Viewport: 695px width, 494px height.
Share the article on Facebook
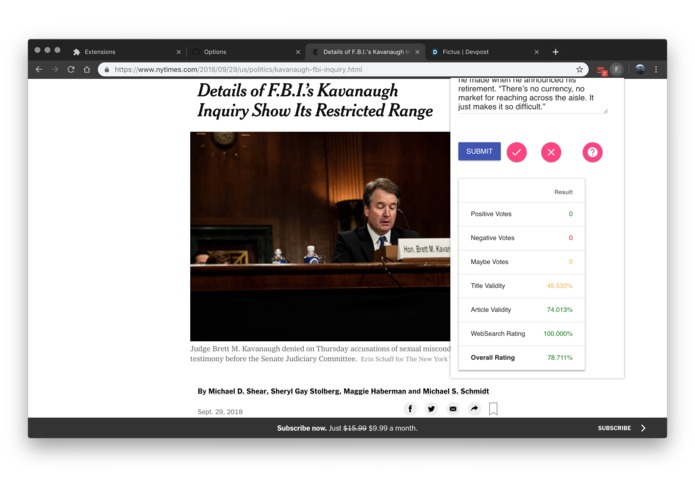pos(410,408)
